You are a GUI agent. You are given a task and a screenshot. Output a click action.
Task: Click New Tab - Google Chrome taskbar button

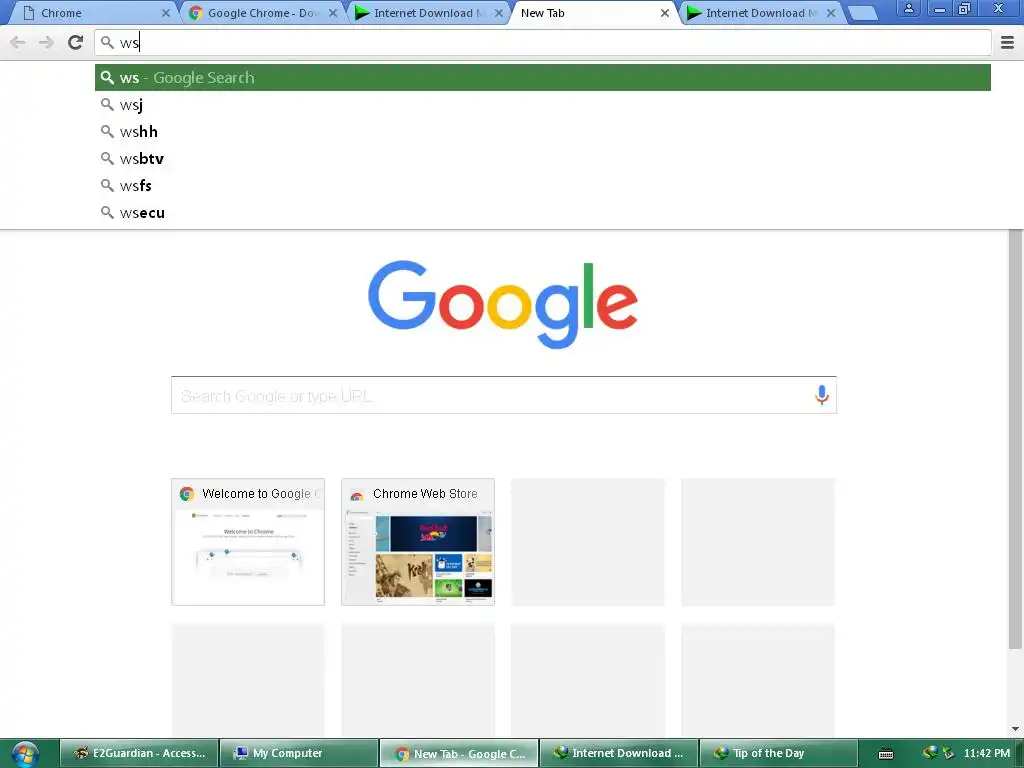[459, 754]
